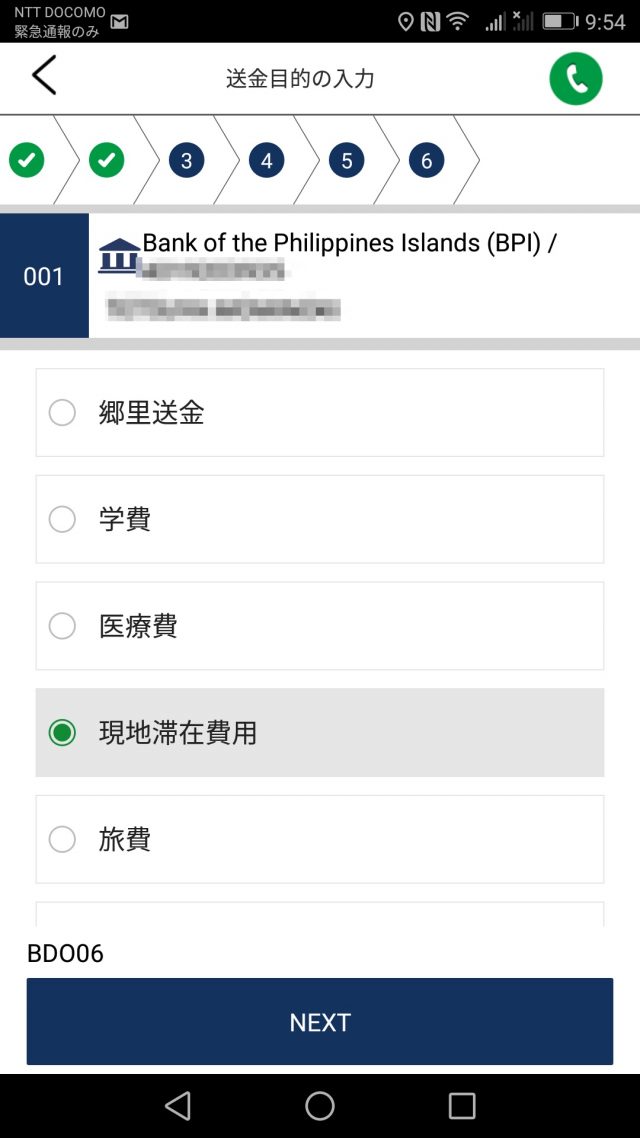Viewport: 640px width, 1138px height.
Task: Select the 学費 radio option
Action: pos(62,519)
